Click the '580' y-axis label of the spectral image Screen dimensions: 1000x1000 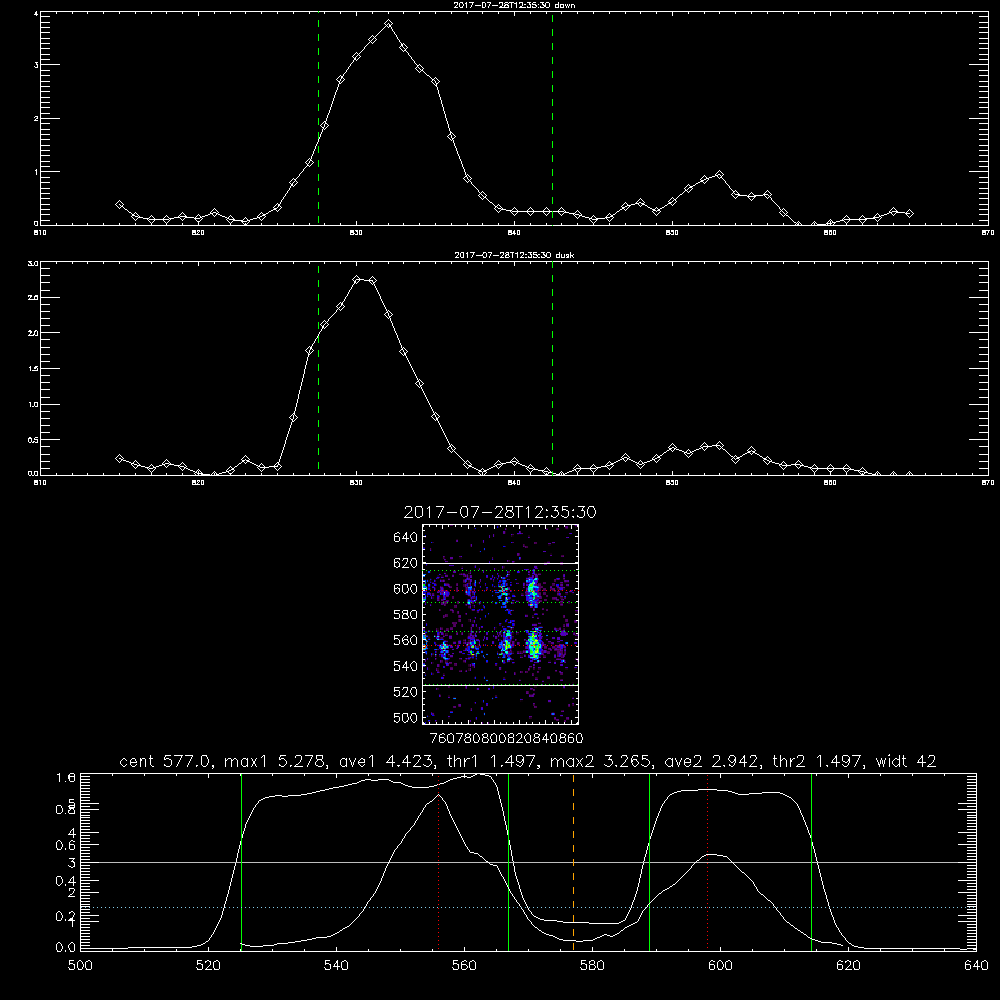pos(405,615)
